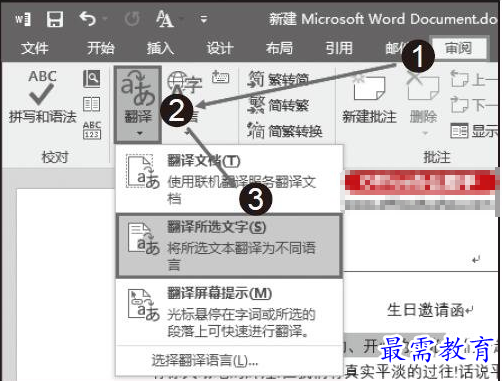
Task: Open the Thesaurus open-book icon
Action: [91, 104]
